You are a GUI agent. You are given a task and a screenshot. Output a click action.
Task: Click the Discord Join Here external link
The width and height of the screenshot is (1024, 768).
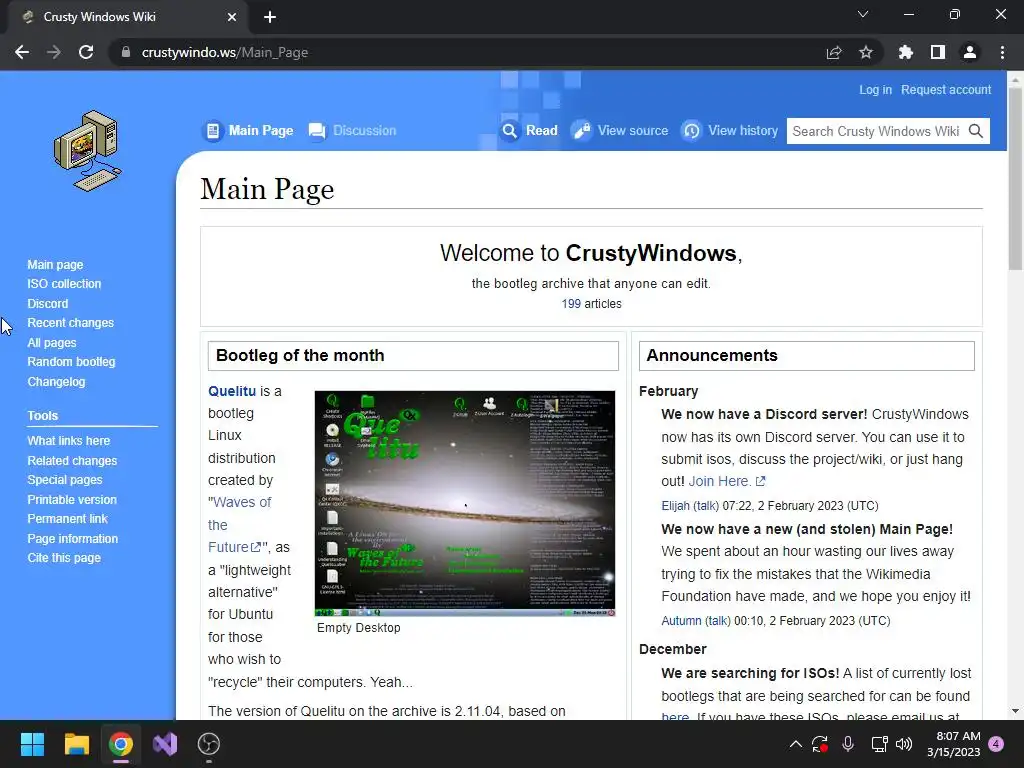(726, 481)
